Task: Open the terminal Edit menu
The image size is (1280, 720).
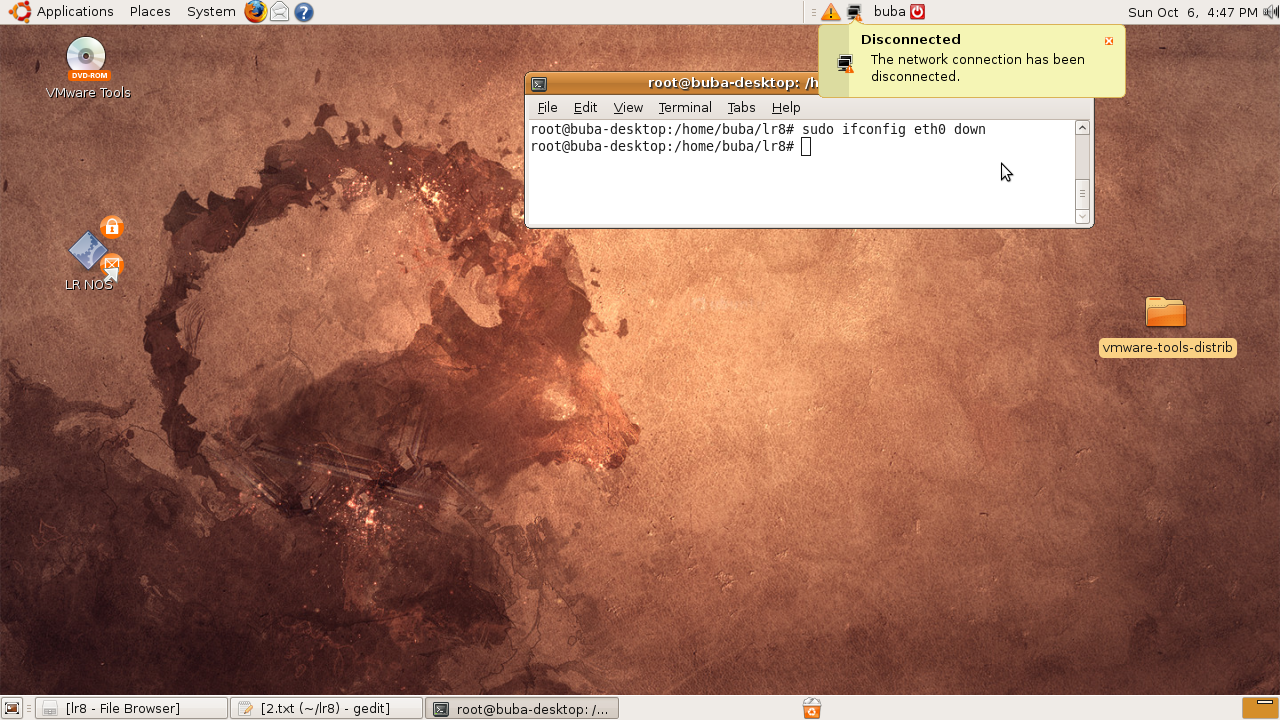Action: (585, 107)
